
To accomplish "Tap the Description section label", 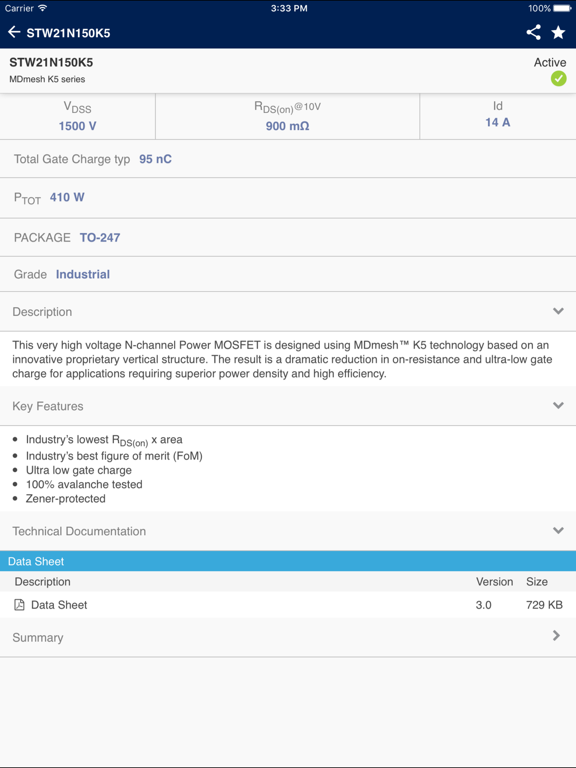I will [x=42, y=312].
